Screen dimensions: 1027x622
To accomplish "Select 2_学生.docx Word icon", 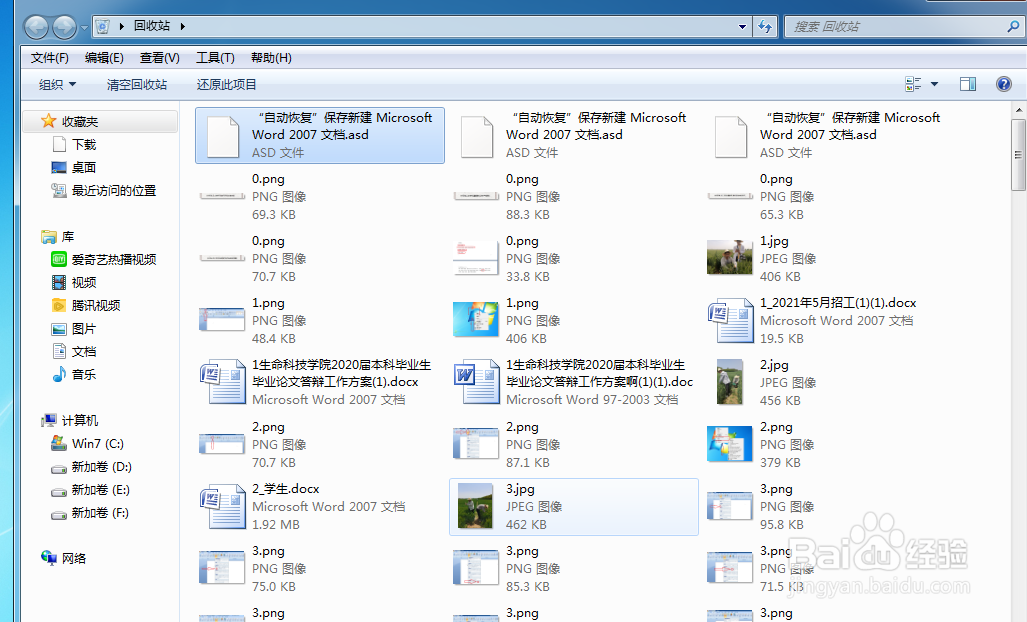I will click(x=223, y=506).
